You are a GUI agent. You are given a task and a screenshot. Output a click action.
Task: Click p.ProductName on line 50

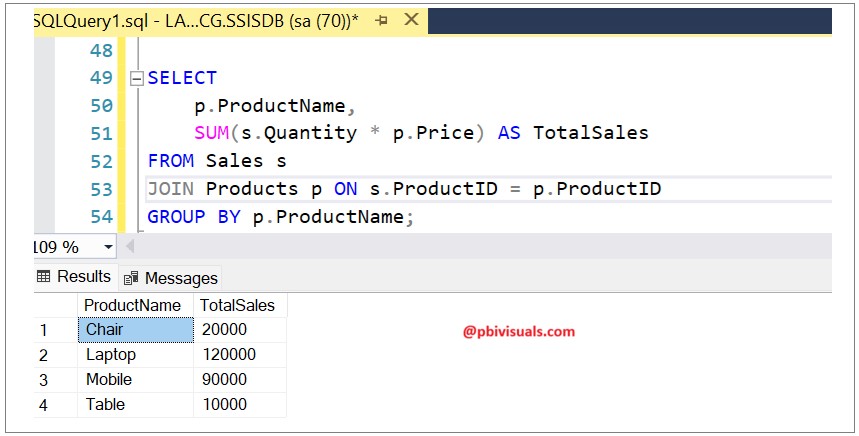tap(270, 106)
